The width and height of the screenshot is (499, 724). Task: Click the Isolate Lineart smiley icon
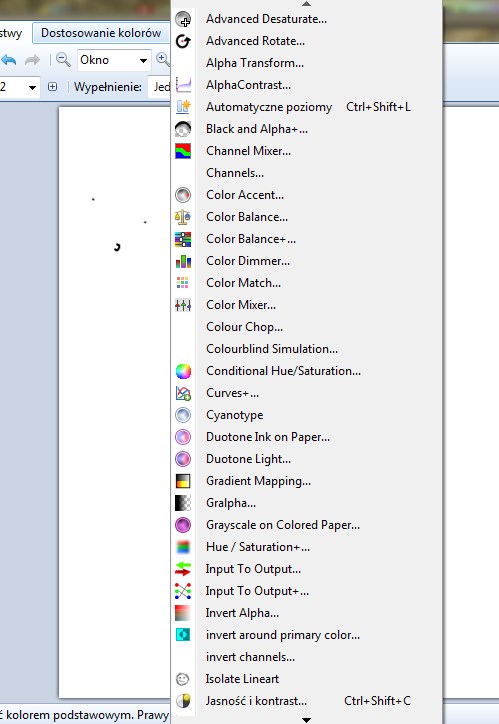coord(183,679)
